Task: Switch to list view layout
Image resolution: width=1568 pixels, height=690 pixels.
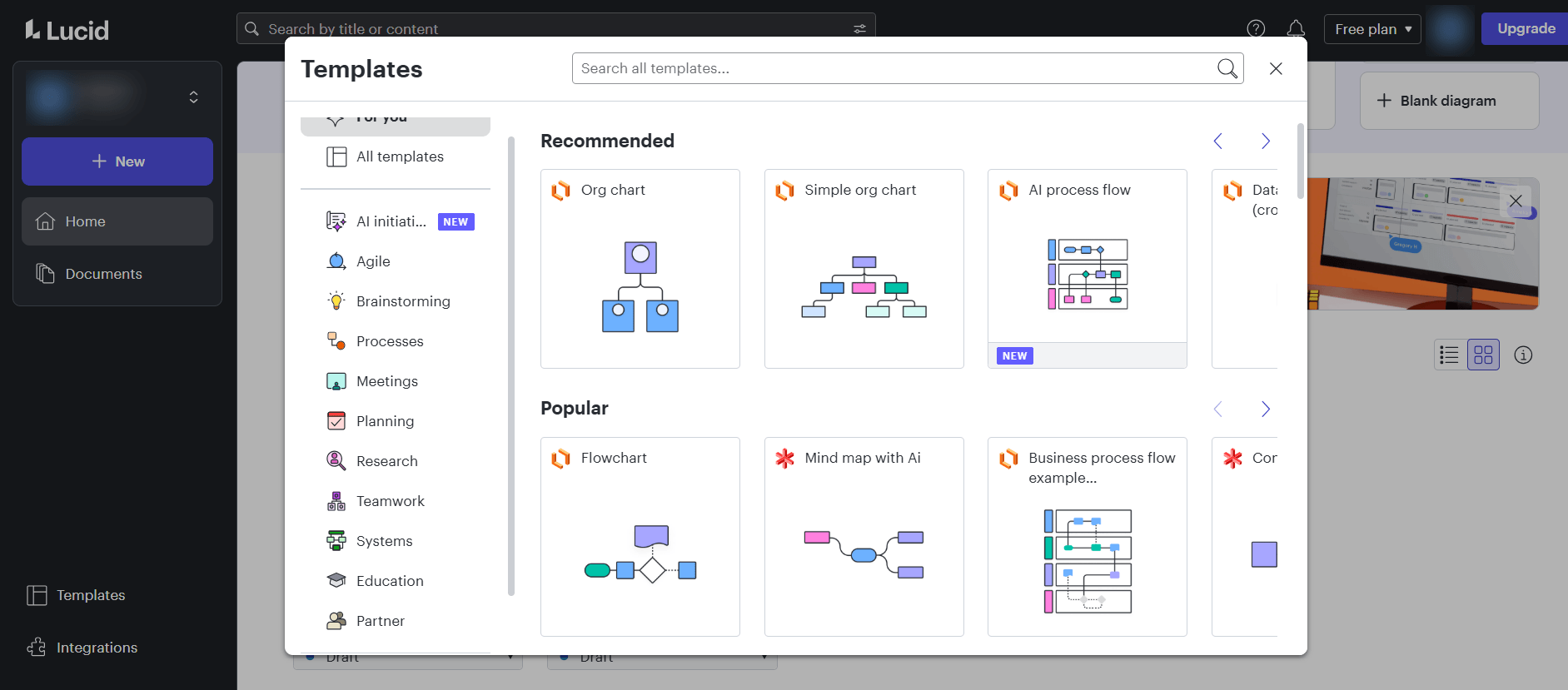Action: click(1450, 355)
